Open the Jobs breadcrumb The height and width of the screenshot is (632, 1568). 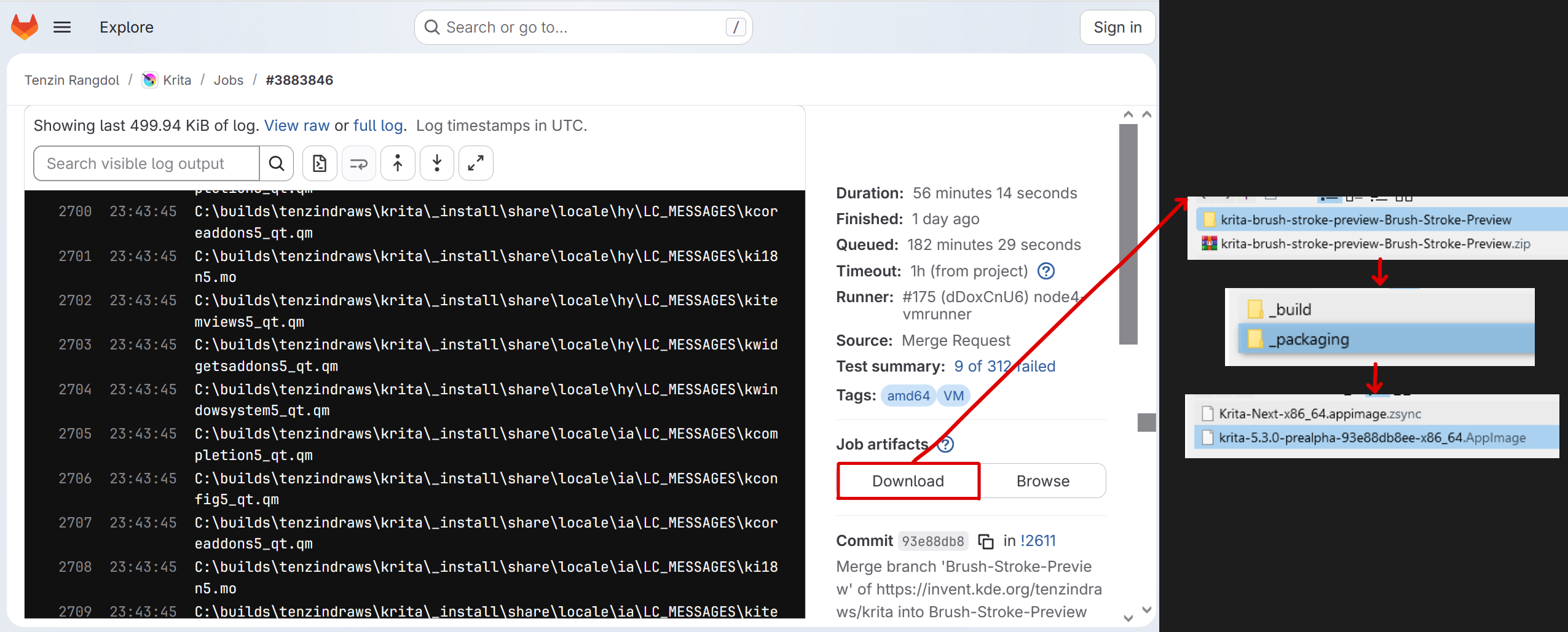pos(228,80)
